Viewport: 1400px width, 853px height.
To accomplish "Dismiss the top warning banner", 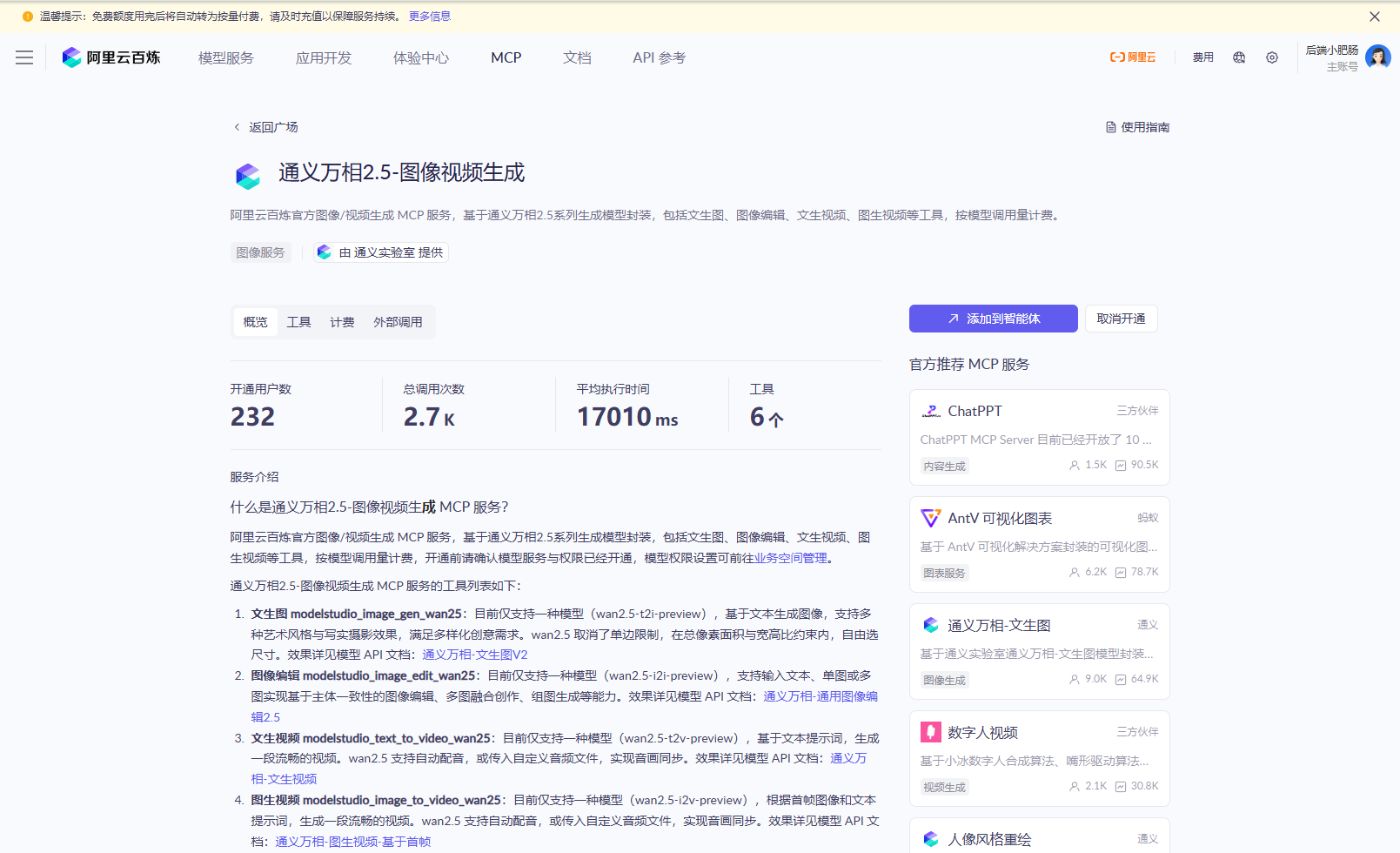I will tap(1375, 17).
